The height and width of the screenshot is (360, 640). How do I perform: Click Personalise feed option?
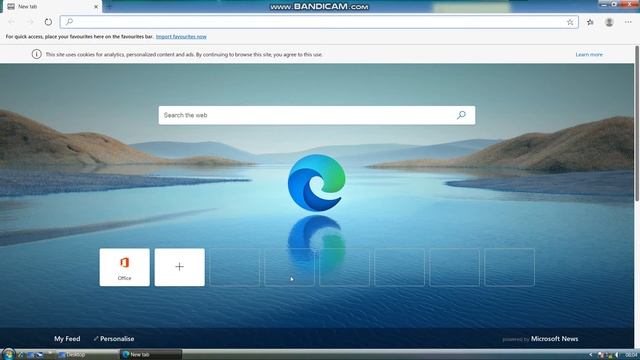(114, 339)
